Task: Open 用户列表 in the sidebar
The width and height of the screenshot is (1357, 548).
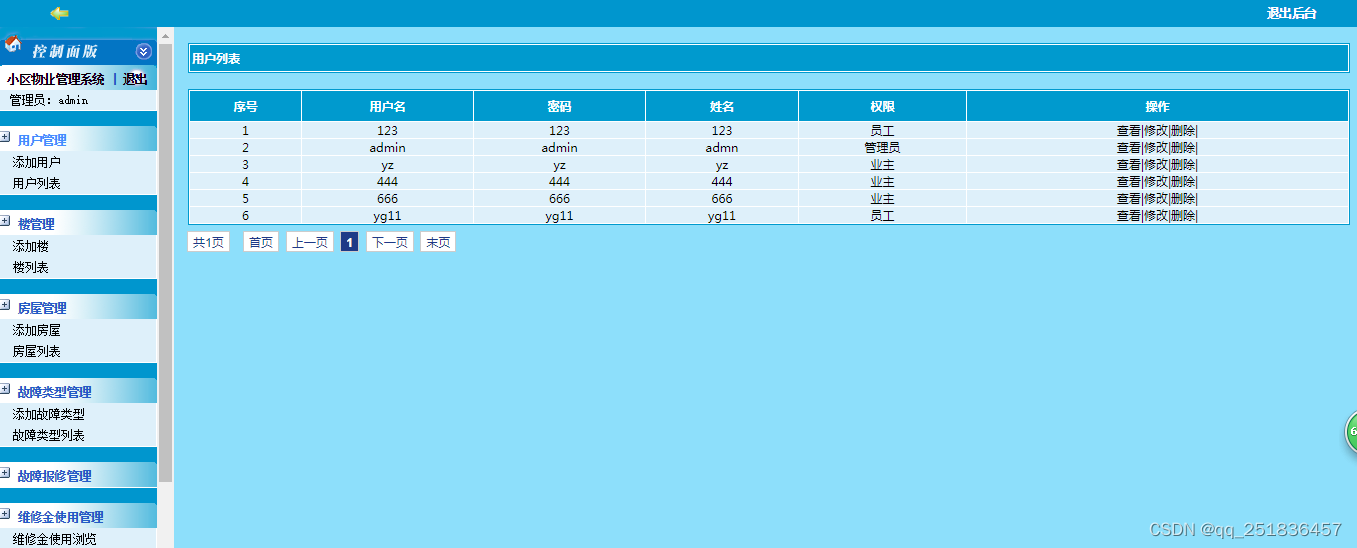Action: 37,184
